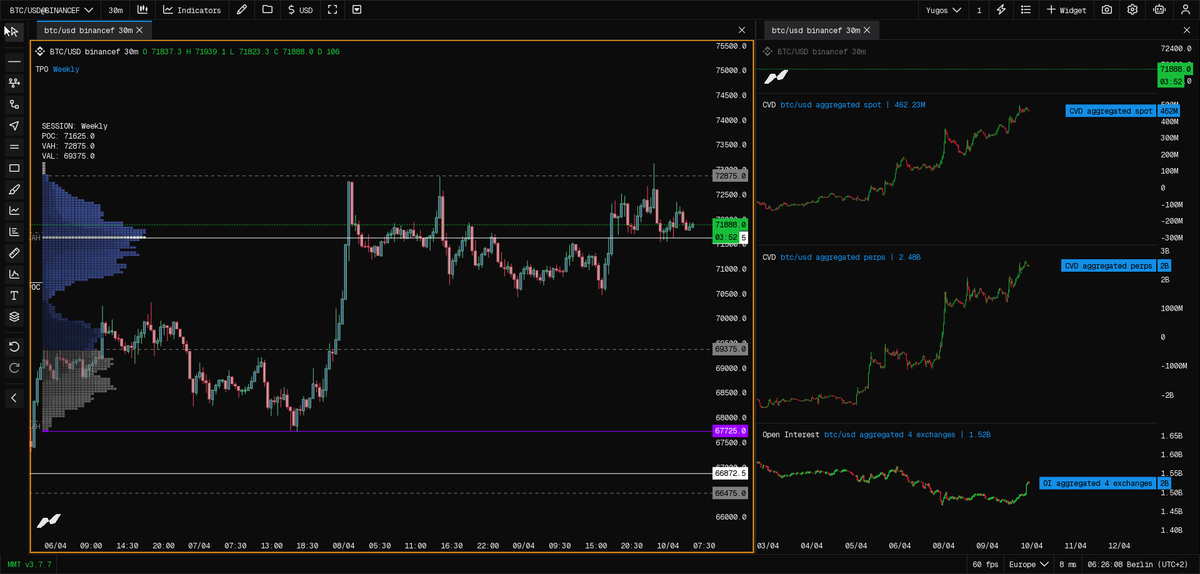Click the 'btc/usd aggregated spot' CVD link
The image size is (1200, 574).
[830, 105]
